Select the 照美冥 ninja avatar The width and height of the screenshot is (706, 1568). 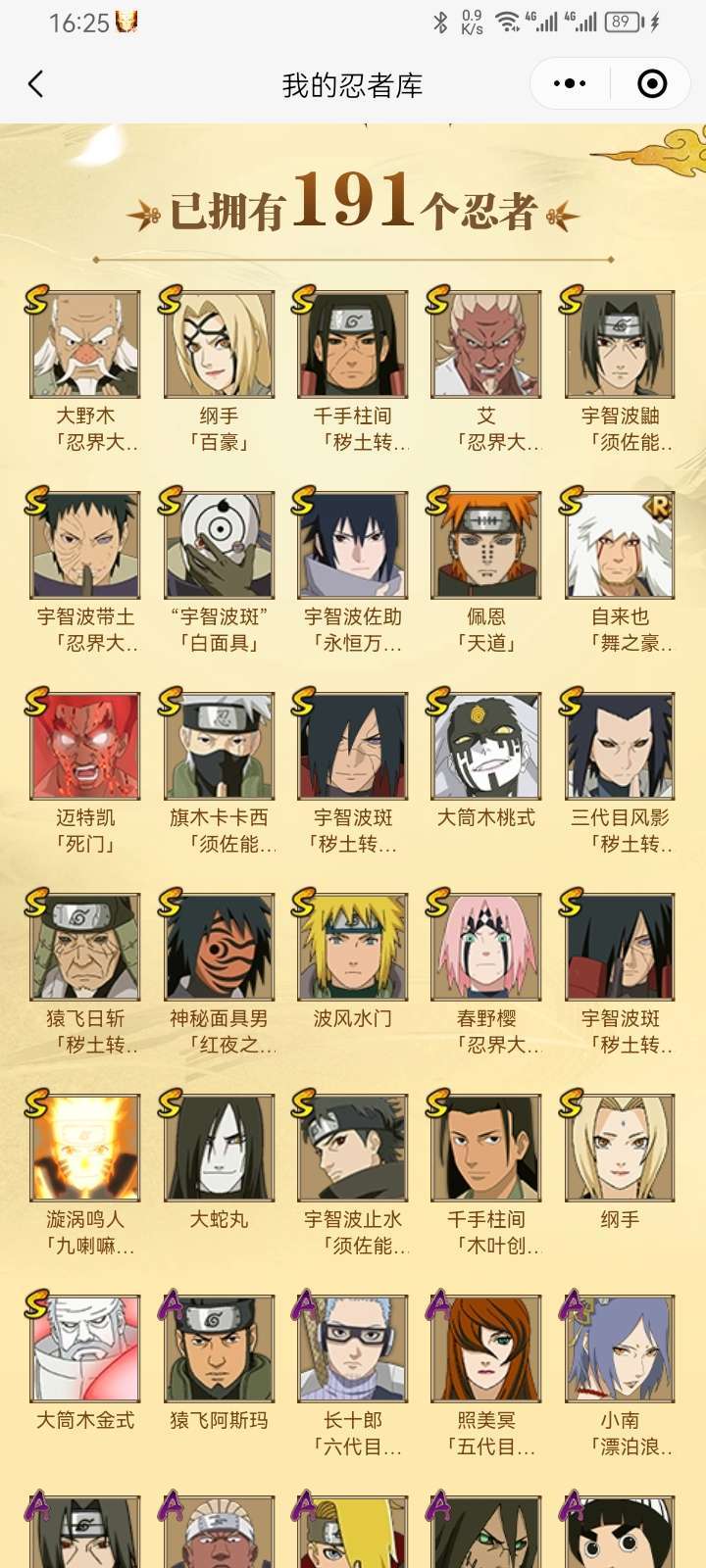coord(486,1348)
